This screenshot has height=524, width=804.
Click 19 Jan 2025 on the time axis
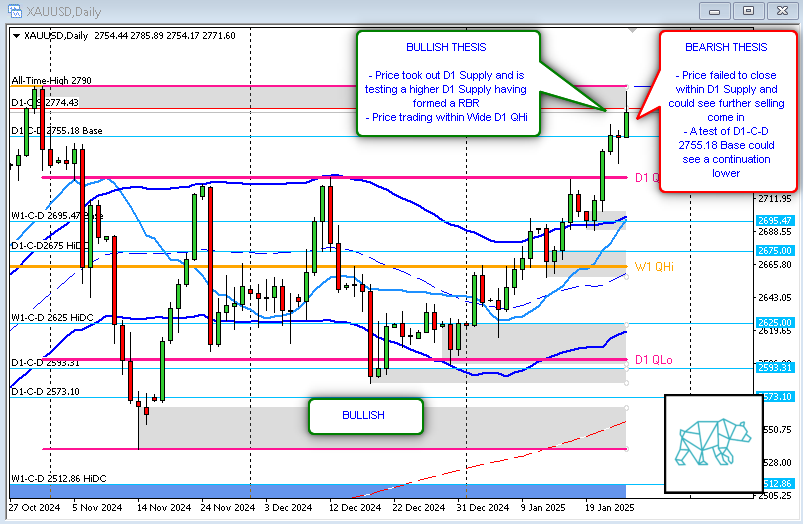pyautogui.click(x=610, y=508)
